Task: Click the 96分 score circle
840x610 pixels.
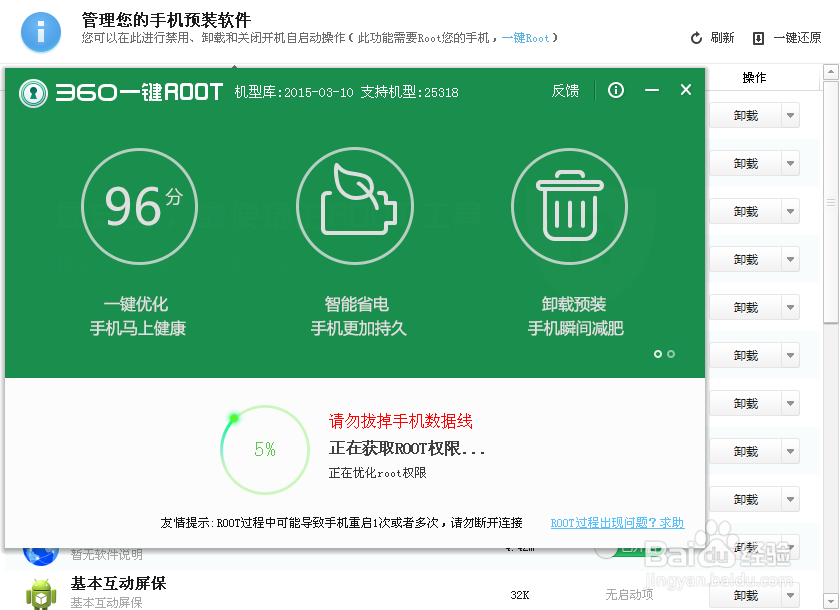Action: coord(139,206)
